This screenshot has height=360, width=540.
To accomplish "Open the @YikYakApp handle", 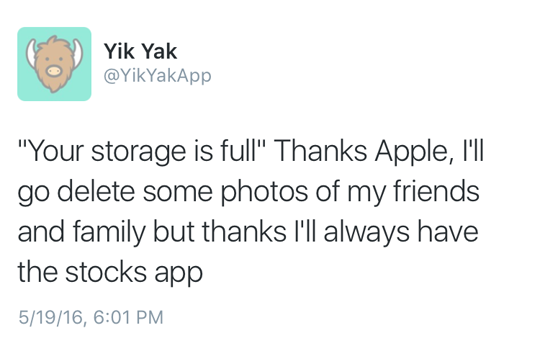I will [x=157, y=76].
